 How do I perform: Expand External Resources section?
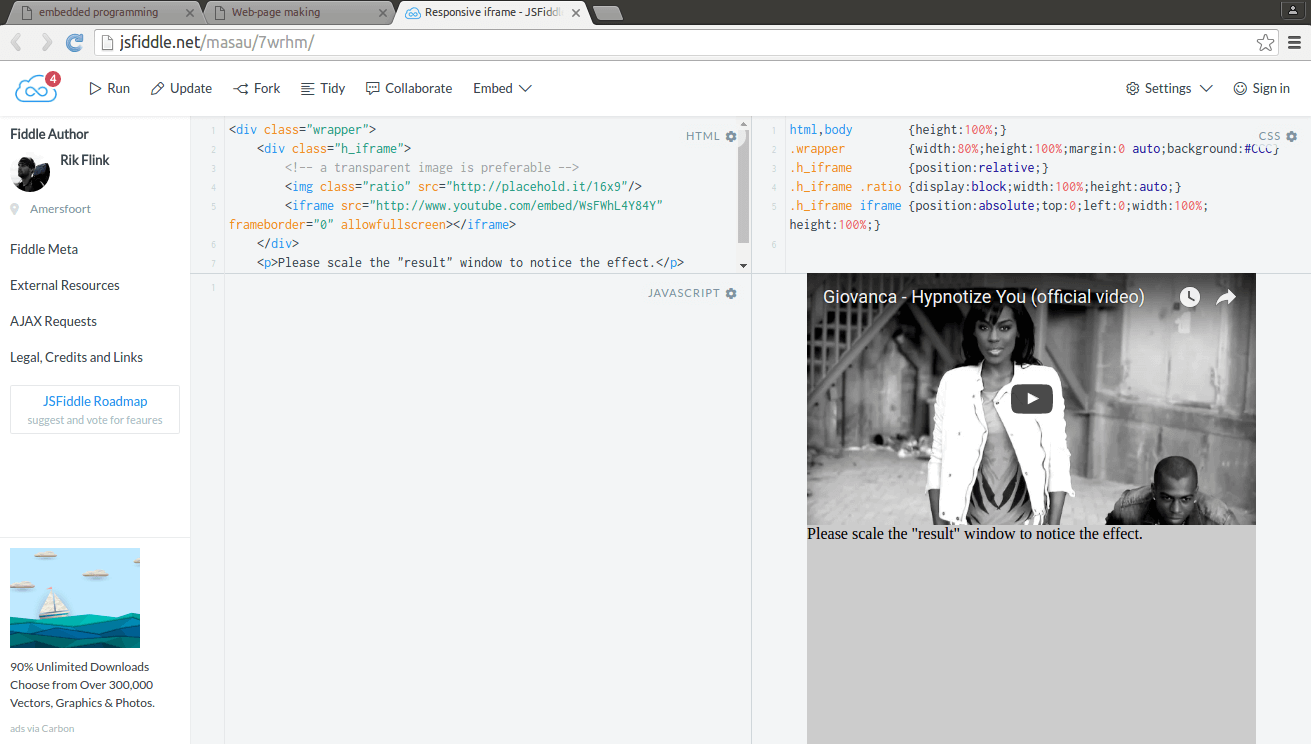click(65, 285)
